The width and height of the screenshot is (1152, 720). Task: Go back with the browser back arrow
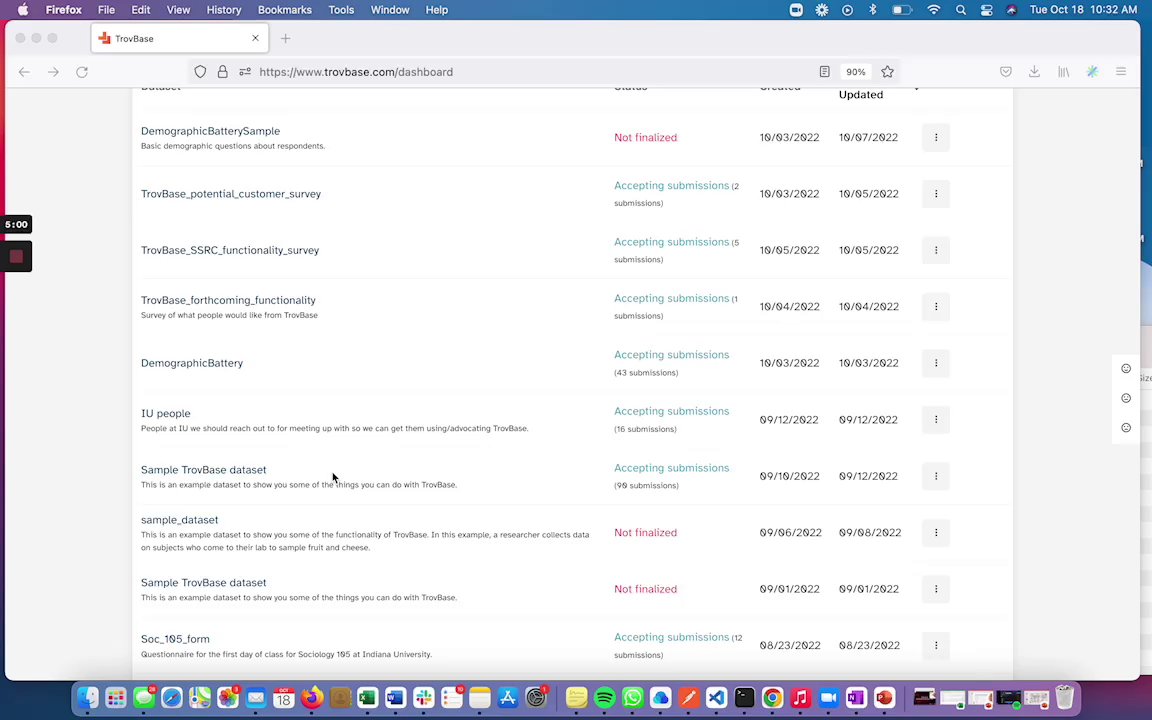pyautogui.click(x=24, y=72)
